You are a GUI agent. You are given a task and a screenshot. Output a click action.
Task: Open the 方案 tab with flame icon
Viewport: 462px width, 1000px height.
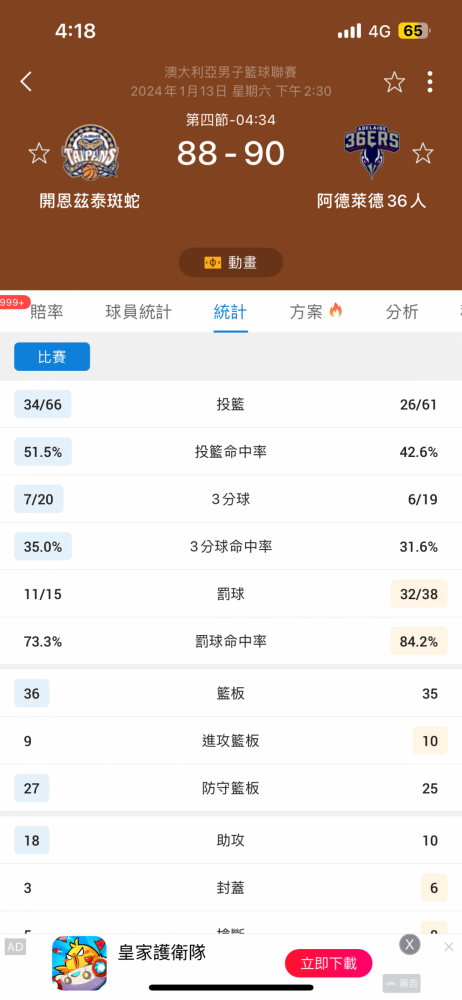(317, 312)
